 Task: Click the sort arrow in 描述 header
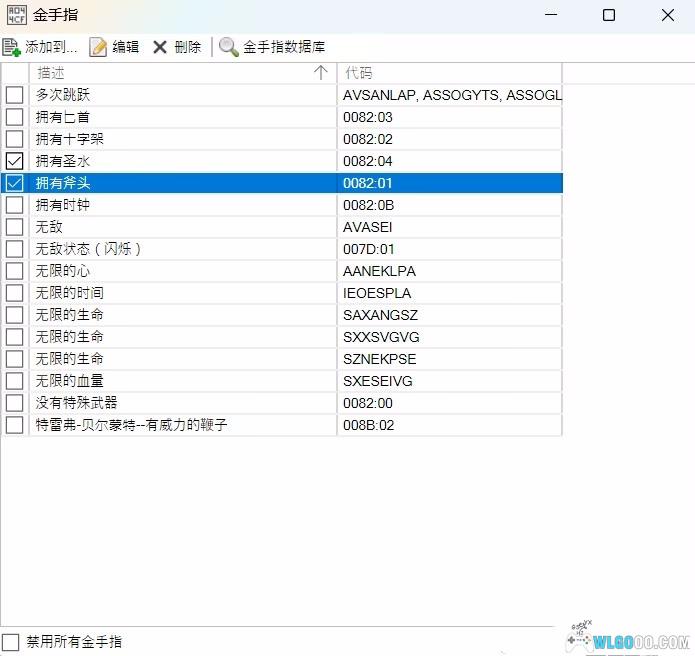tap(320, 73)
